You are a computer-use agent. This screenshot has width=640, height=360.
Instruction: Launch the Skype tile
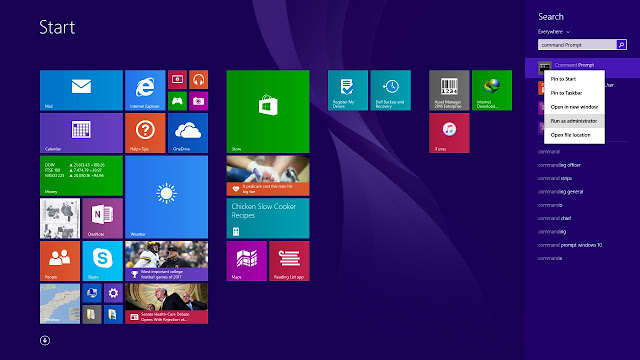(102, 261)
